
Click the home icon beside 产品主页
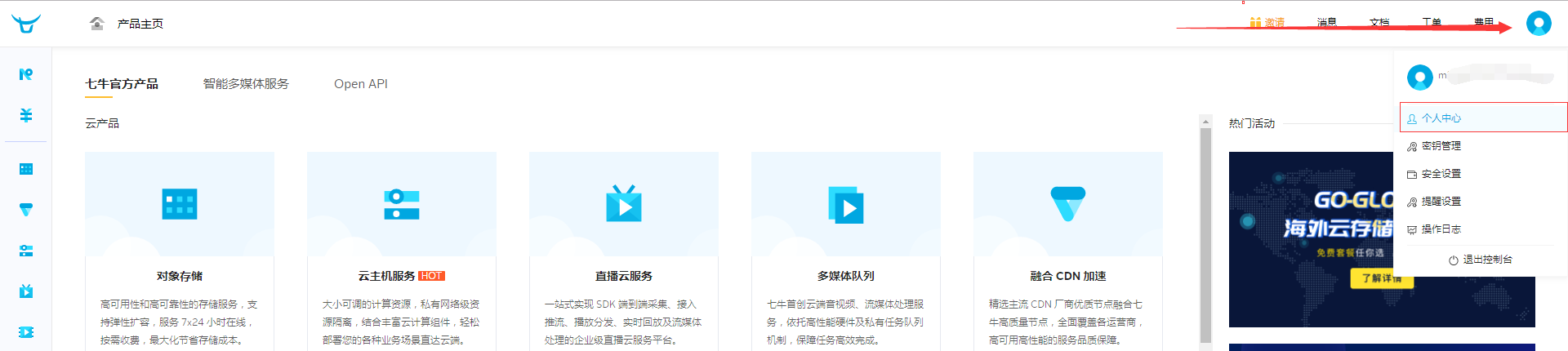point(97,23)
